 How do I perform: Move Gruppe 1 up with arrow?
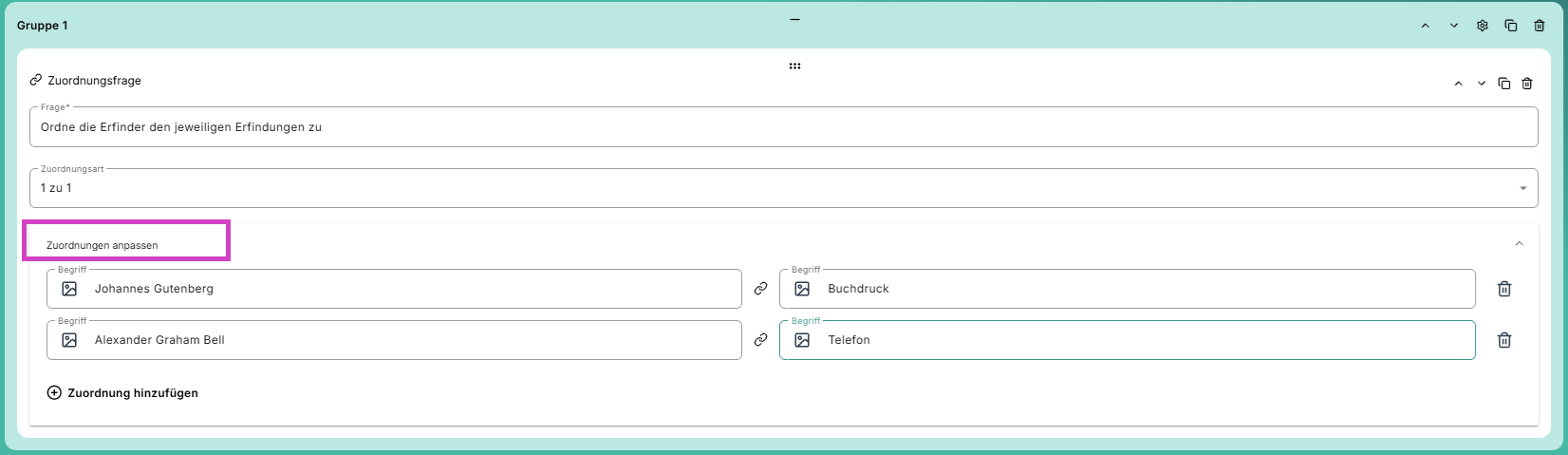point(1425,26)
